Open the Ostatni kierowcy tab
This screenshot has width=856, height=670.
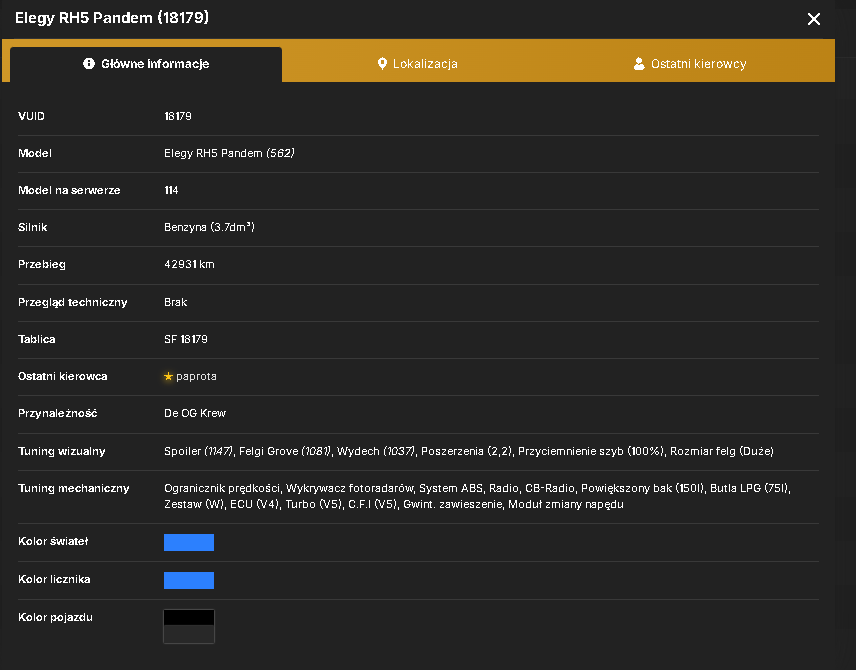[689, 64]
